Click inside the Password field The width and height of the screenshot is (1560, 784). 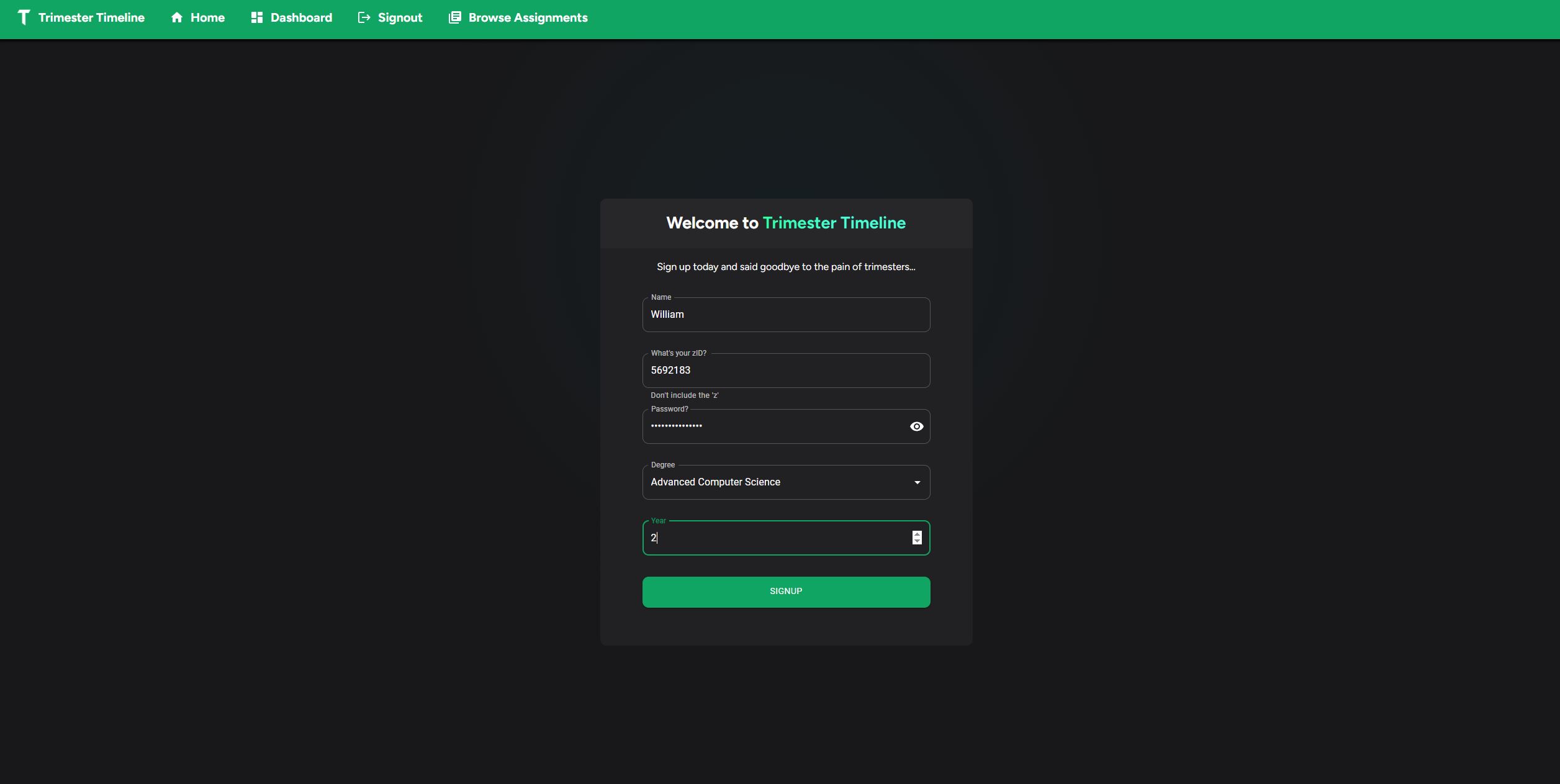point(770,426)
